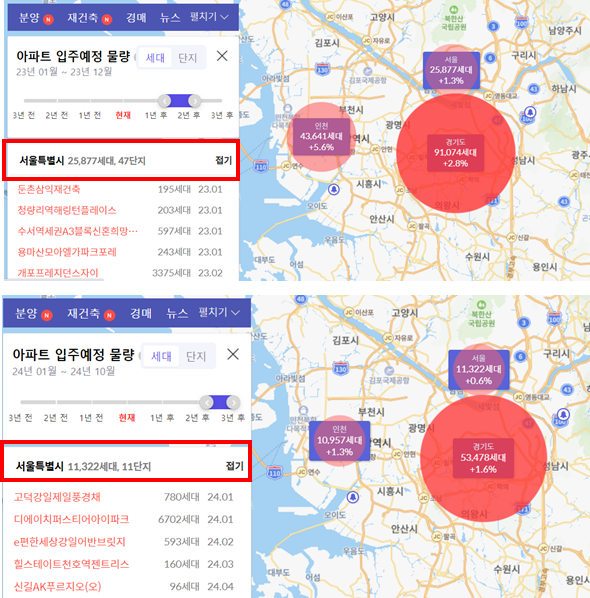Click left slider handle in 24년 panel
This screenshot has height=598, width=590.
pos(206,402)
